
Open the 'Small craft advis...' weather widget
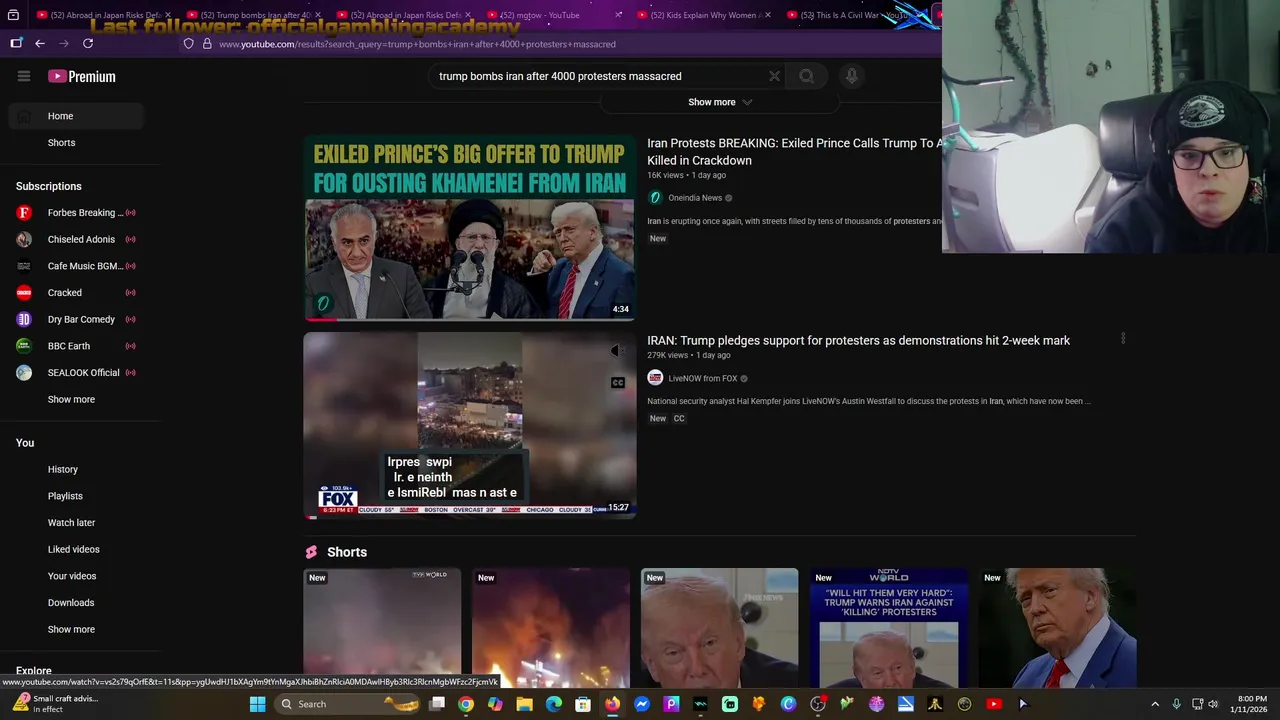(x=55, y=704)
